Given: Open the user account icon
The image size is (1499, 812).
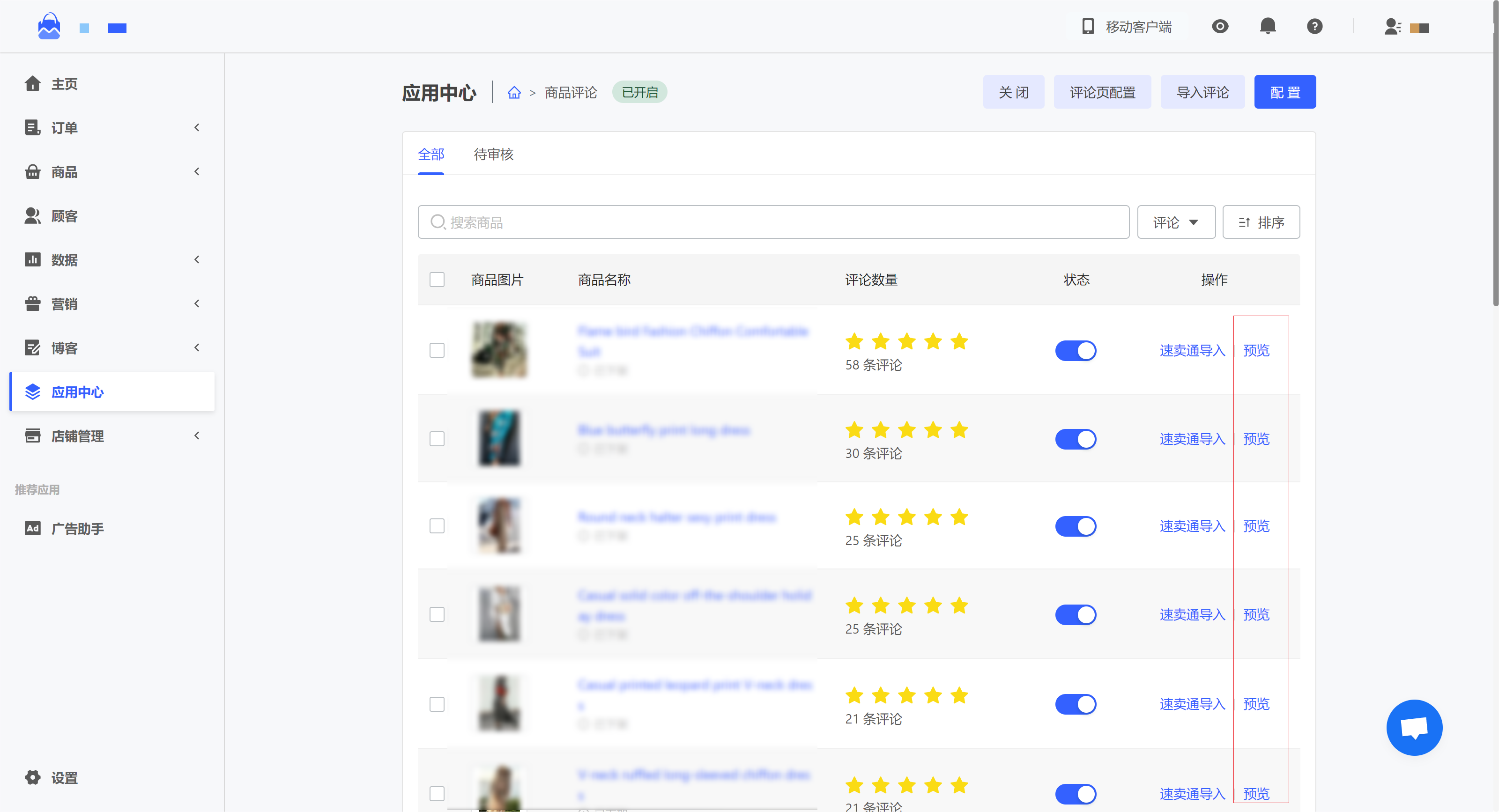Looking at the screenshot, I should point(1393,27).
